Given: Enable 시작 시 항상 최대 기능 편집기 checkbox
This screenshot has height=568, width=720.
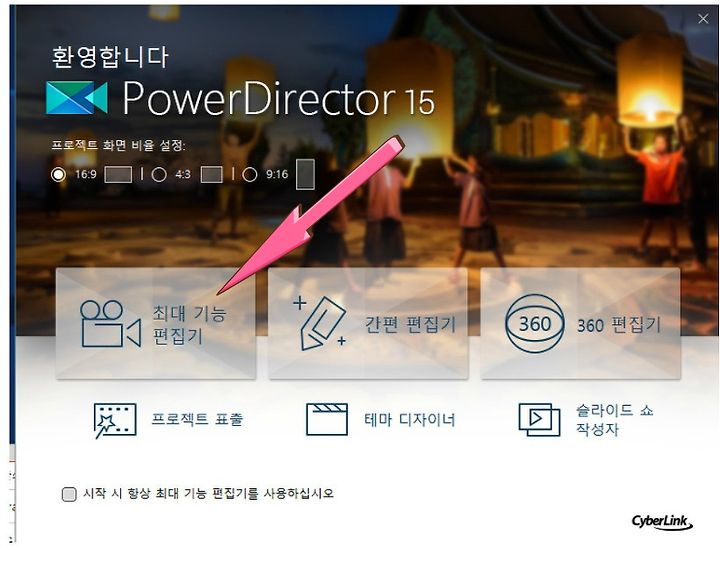Looking at the screenshot, I should (69, 494).
